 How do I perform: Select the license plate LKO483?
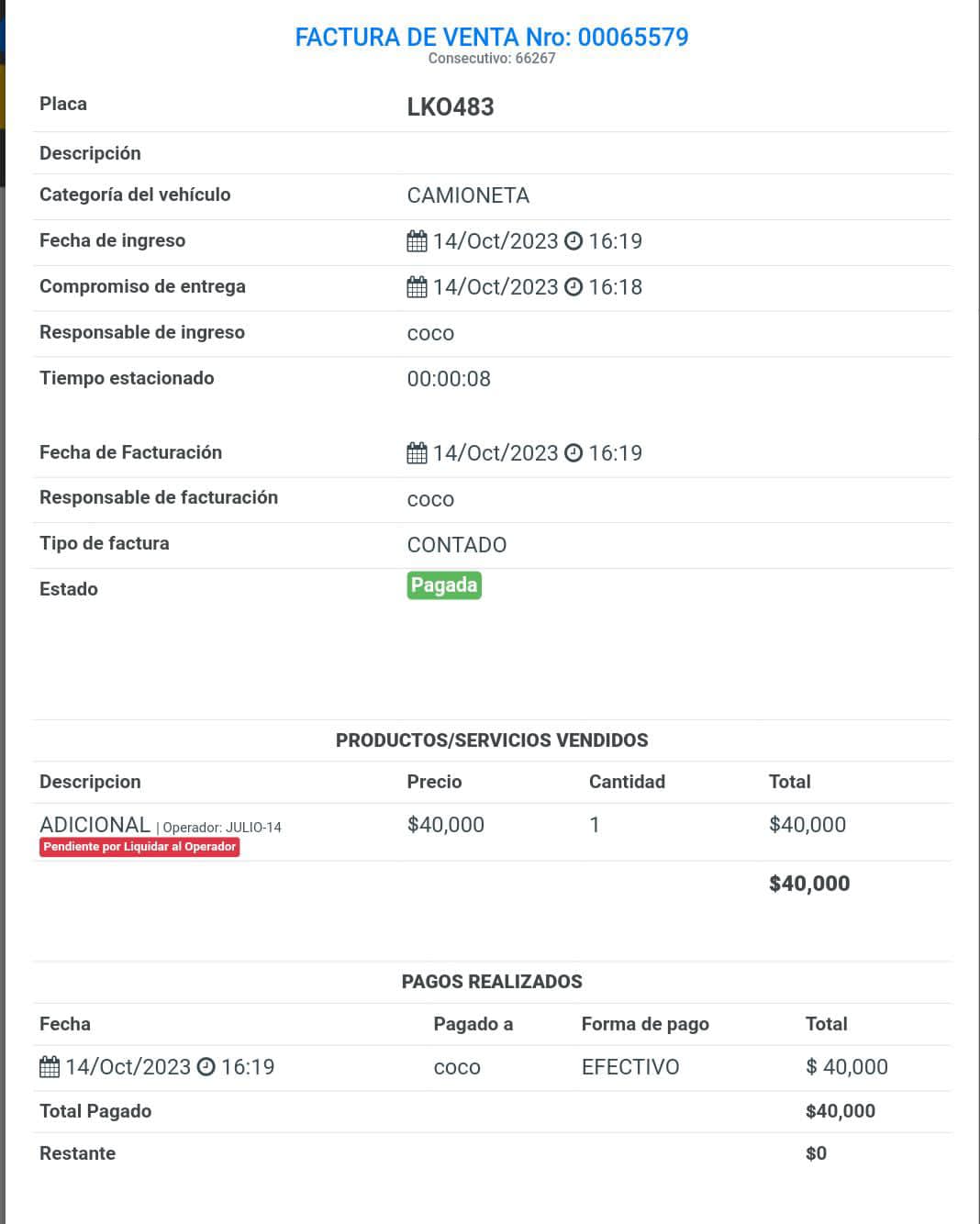pyautogui.click(x=451, y=107)
